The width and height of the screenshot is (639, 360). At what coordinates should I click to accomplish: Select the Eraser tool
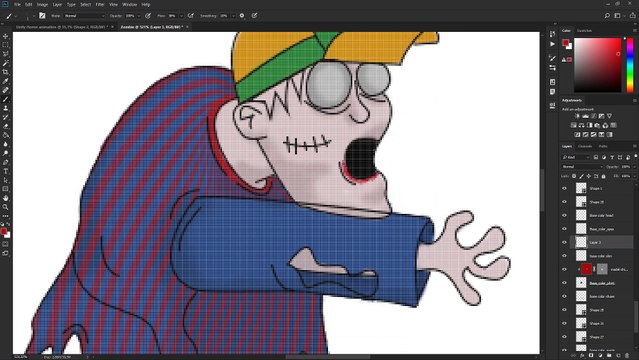(5, 126)
